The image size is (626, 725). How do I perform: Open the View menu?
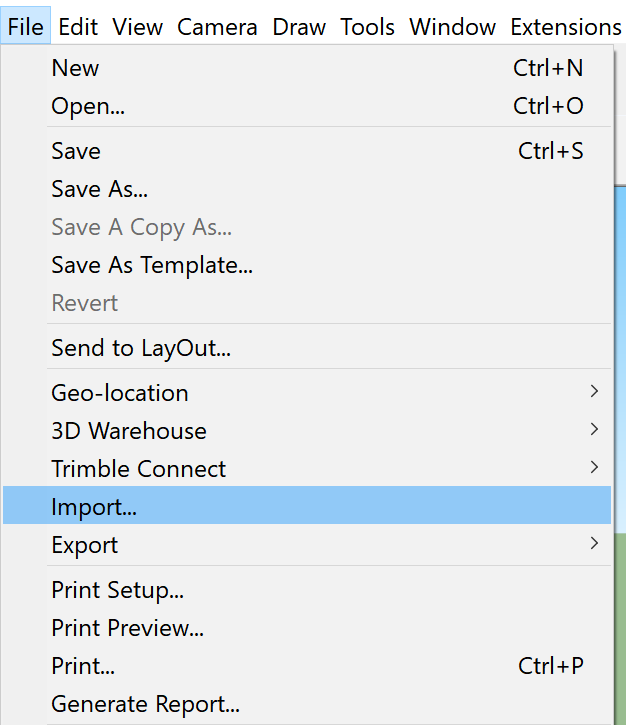coord(137,27)
